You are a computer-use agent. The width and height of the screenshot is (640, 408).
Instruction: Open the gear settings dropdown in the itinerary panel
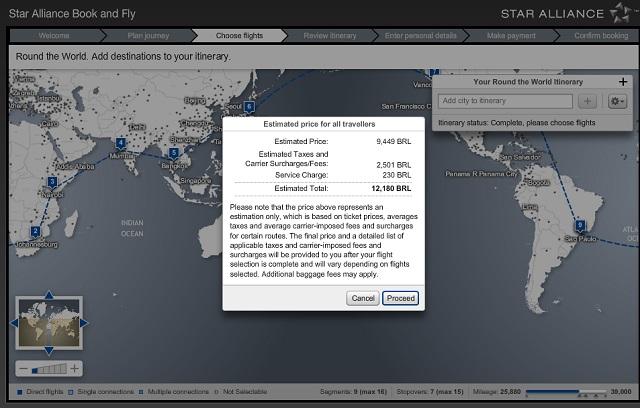tap(617, 101)
